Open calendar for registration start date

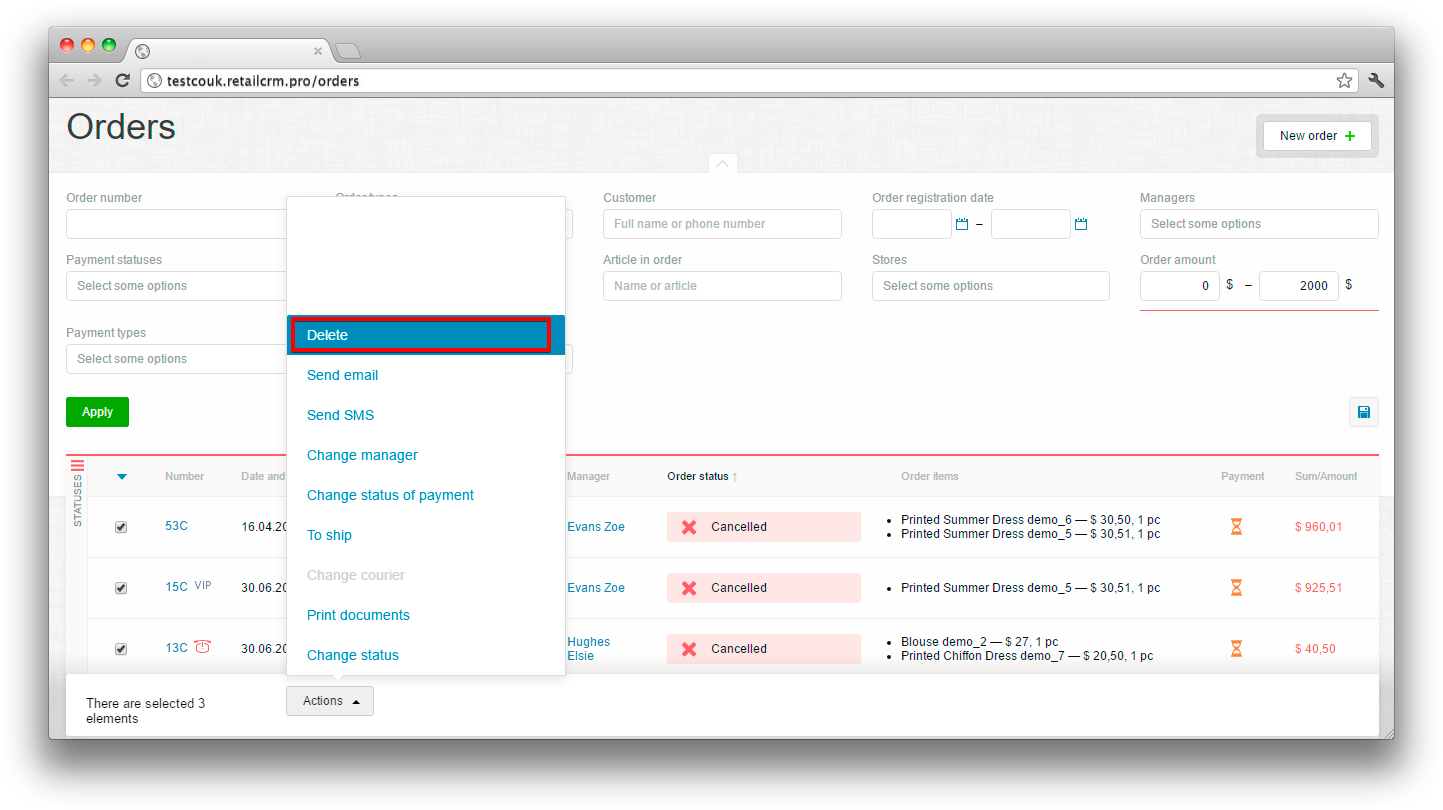[962, 225]
